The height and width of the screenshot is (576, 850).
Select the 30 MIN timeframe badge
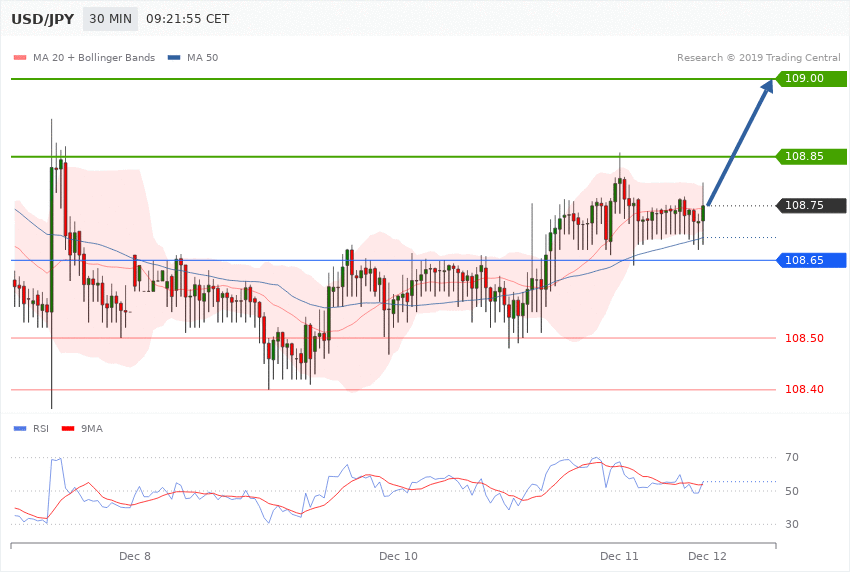[x=111, y=19]
